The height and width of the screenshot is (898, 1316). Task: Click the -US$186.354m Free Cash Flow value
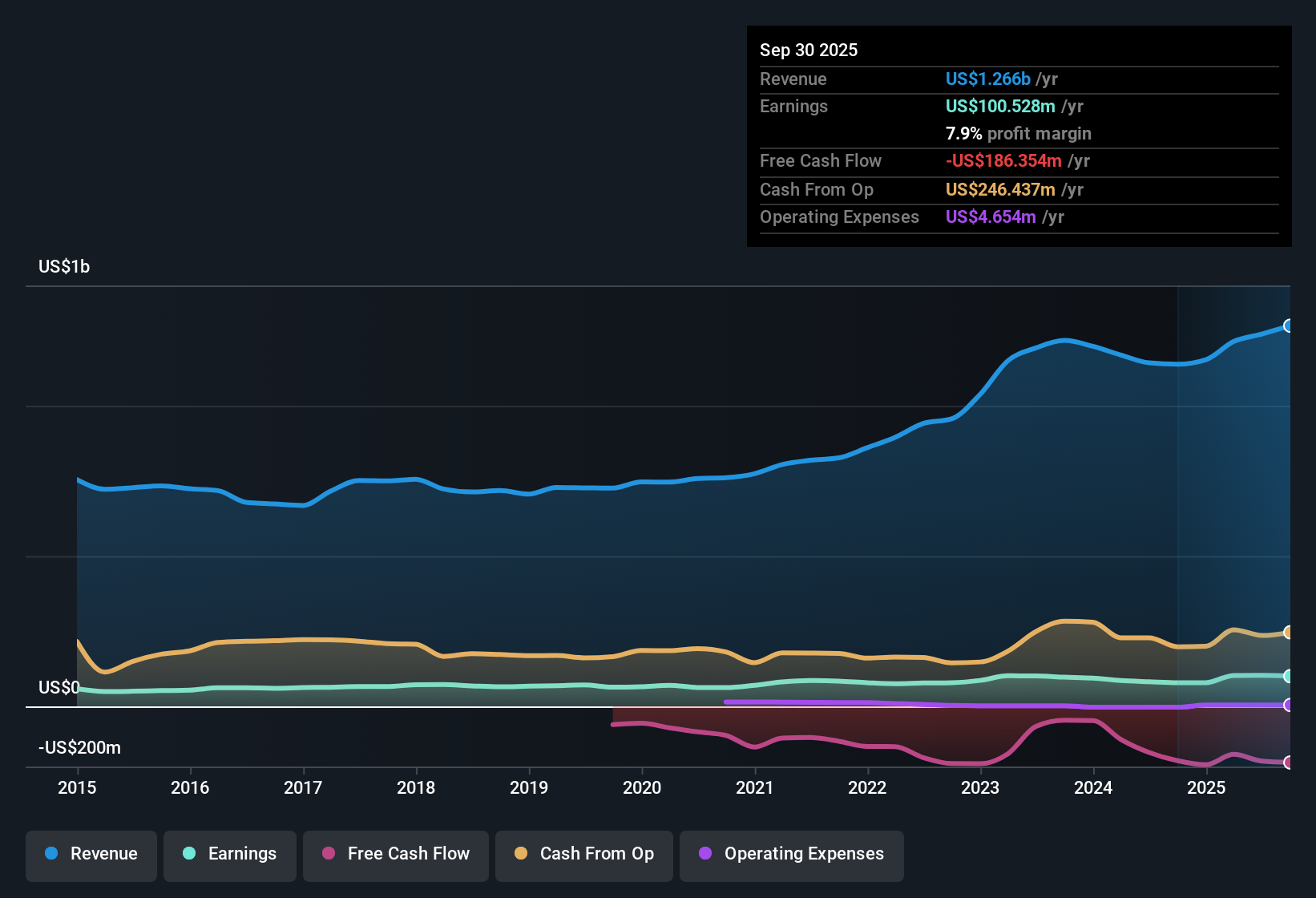point(1003,160)
